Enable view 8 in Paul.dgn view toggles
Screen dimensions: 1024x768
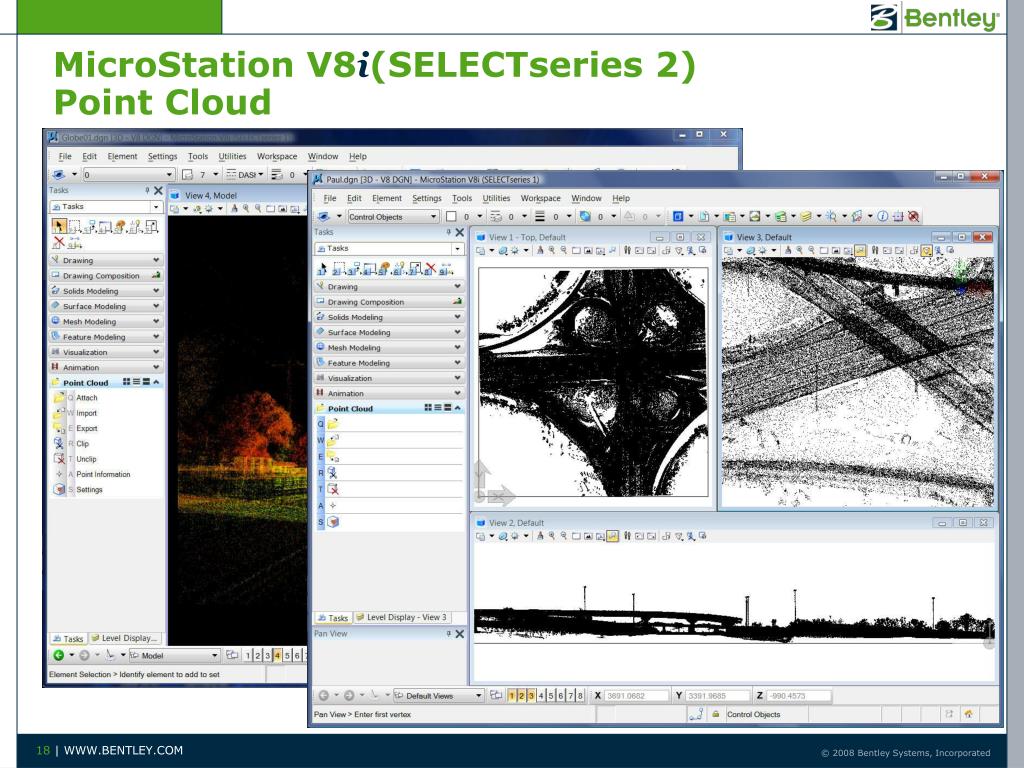(580, 696)
